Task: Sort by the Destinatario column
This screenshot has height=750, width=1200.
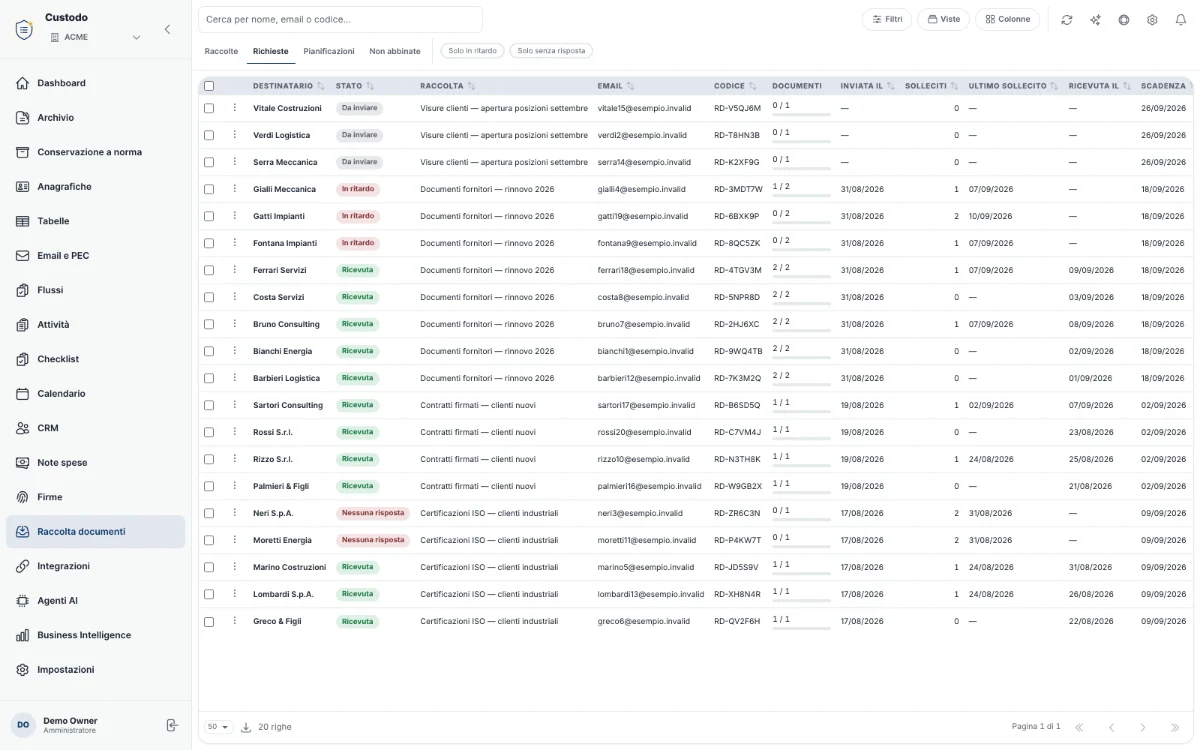Action: (x=288, y=86)
